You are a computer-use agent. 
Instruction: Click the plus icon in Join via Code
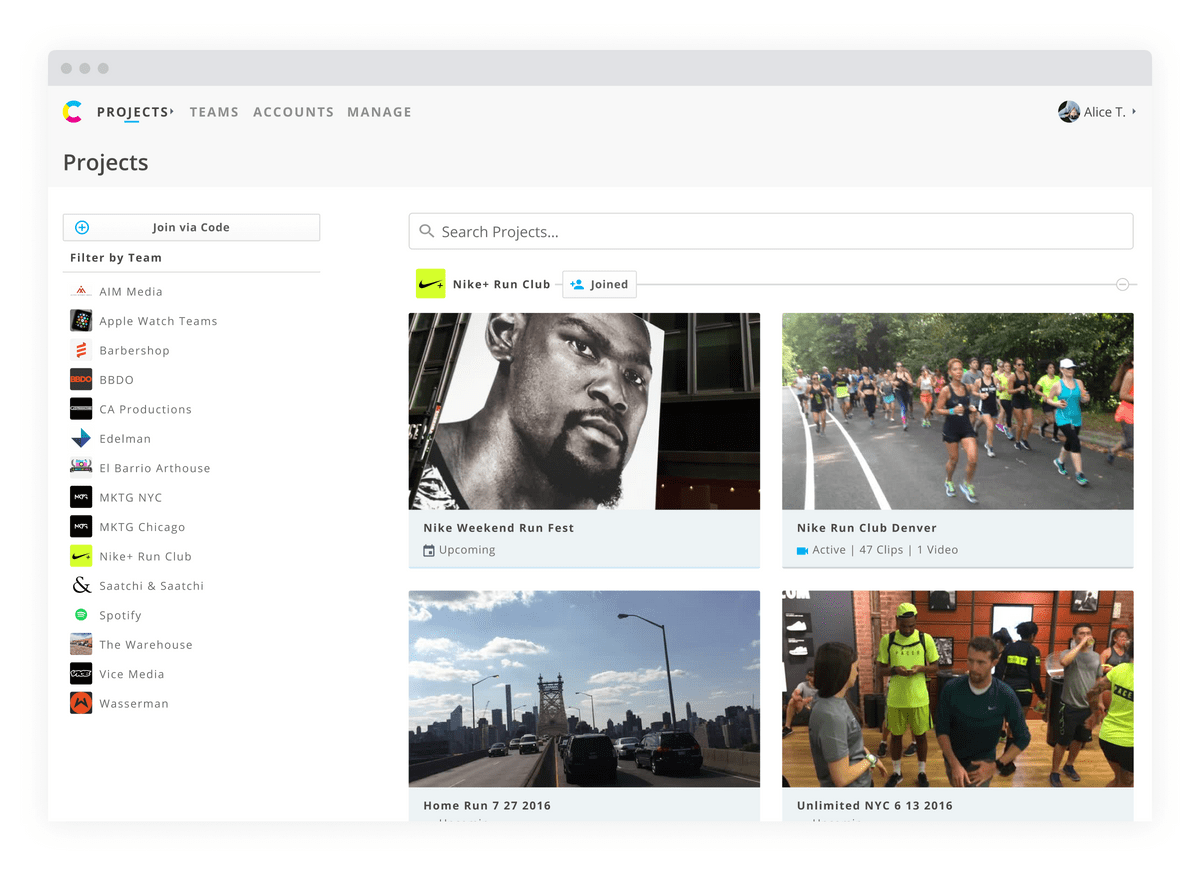click(82, 228)
